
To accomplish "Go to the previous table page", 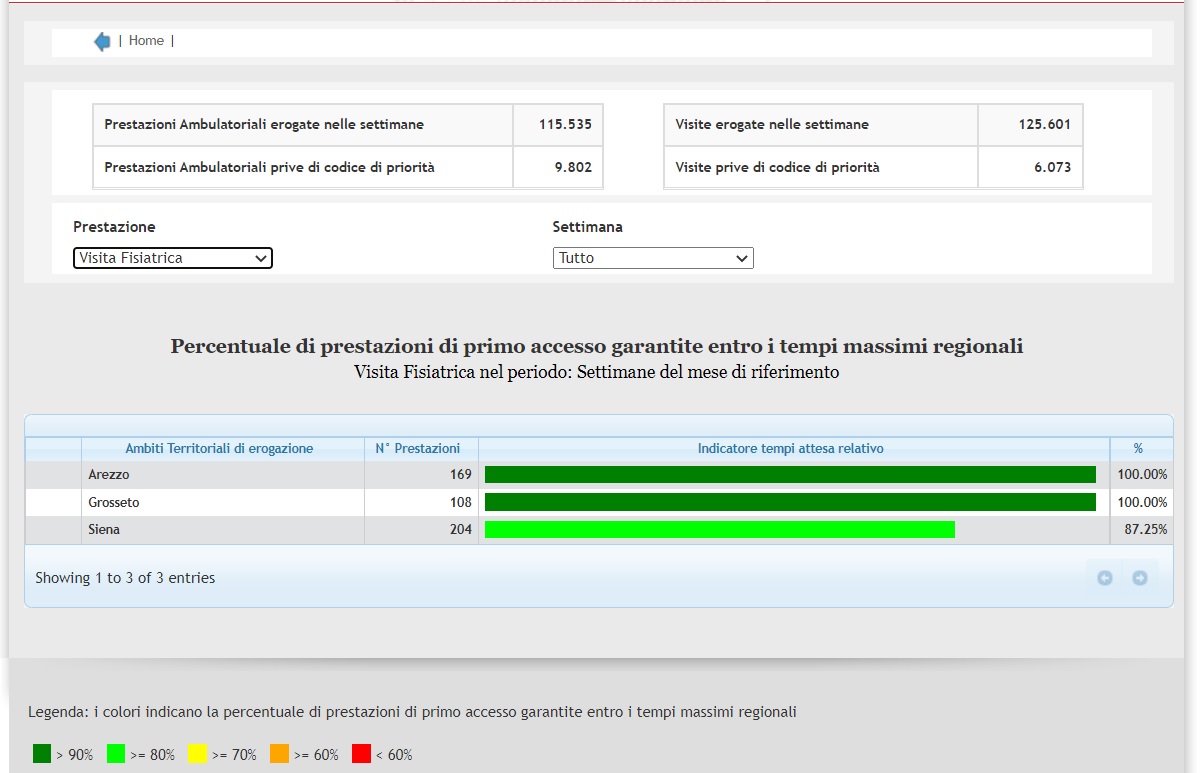I will tap(1104, 578).
